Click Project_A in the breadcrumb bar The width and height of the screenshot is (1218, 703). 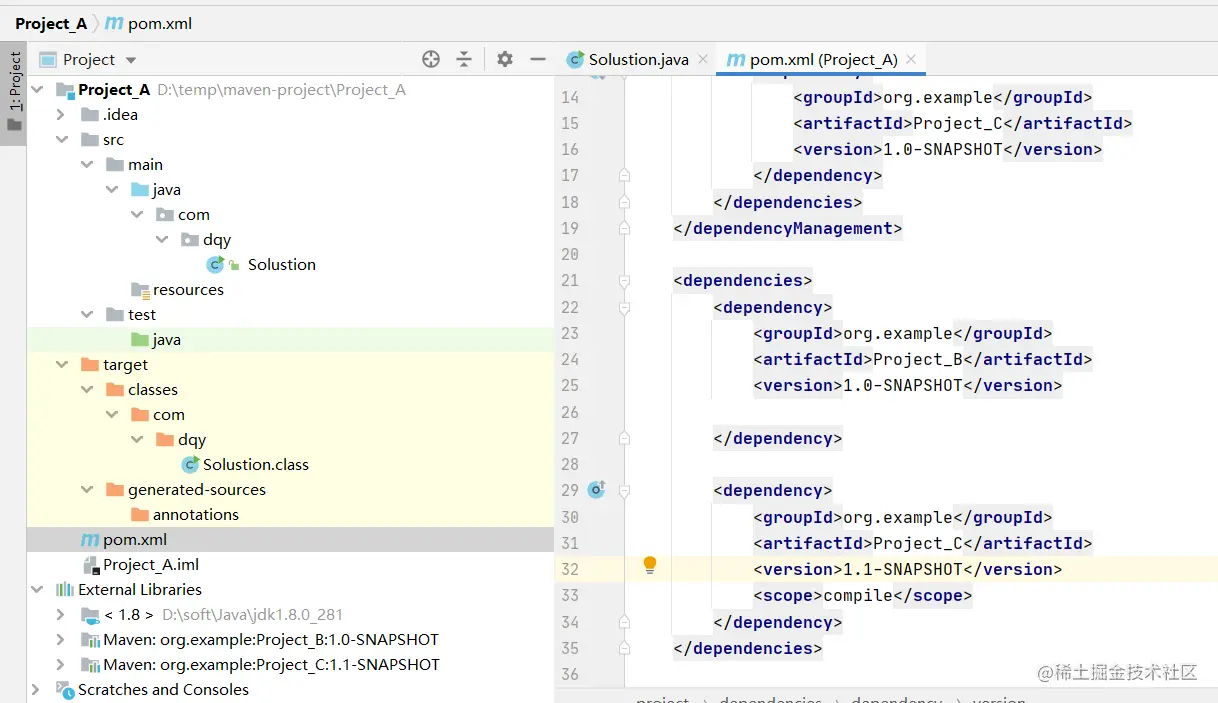coord(51,23)
